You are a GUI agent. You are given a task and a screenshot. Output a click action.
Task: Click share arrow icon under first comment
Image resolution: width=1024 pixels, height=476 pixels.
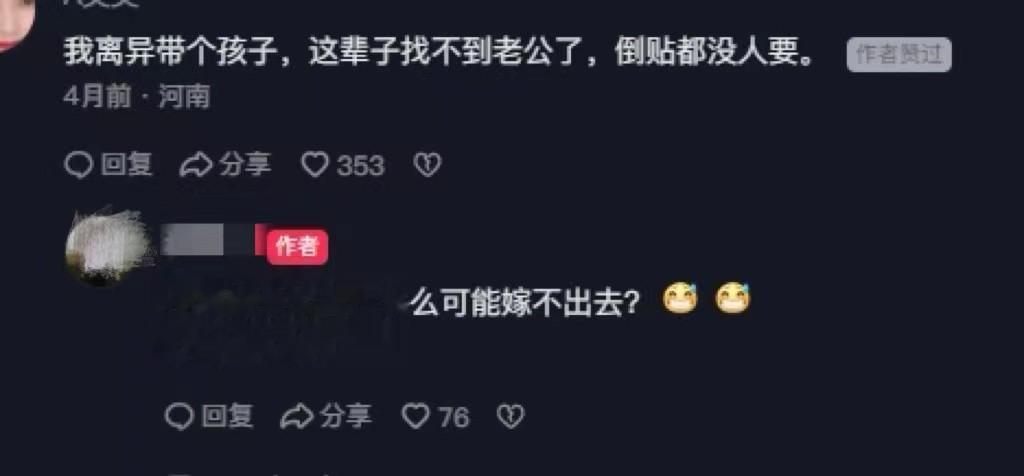pos(196,165)
